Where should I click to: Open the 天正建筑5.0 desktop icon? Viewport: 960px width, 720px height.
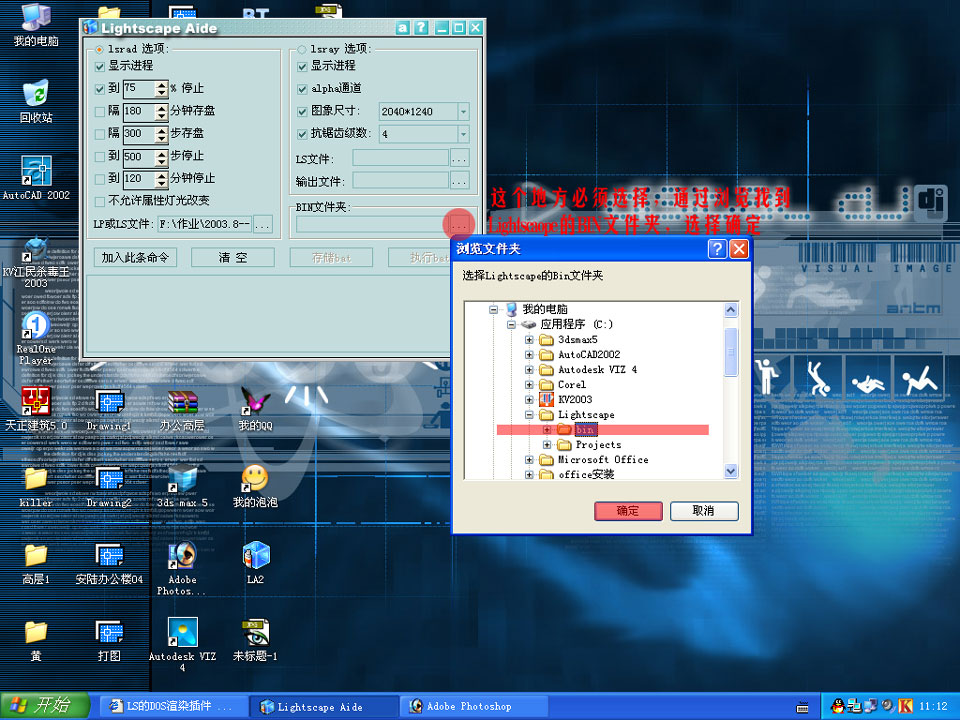coord(36,408)
